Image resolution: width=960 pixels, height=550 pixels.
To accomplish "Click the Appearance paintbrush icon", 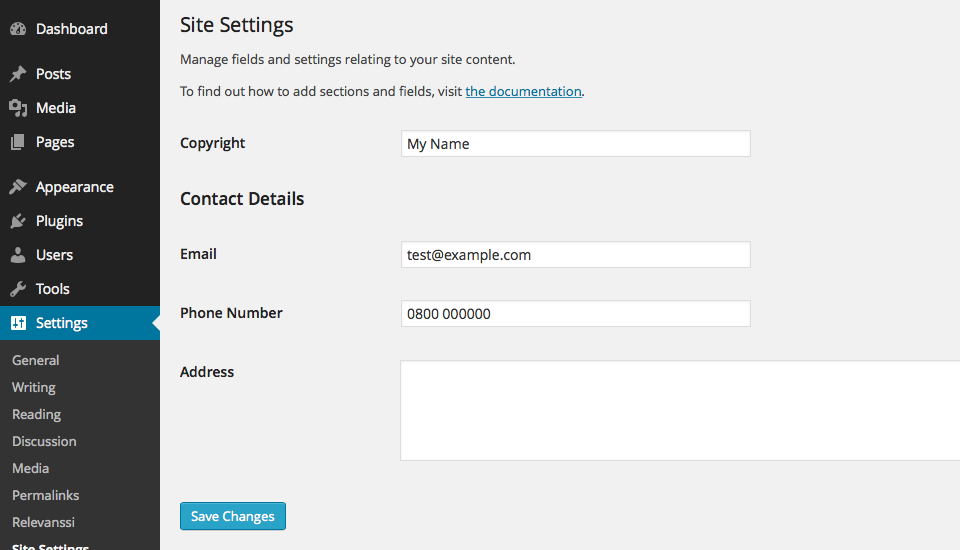I will [x=18, y=187].
